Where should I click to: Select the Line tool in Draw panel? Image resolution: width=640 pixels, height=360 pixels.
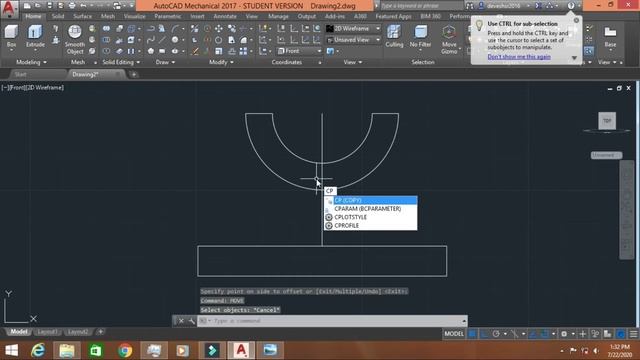[x=162, y=40]
